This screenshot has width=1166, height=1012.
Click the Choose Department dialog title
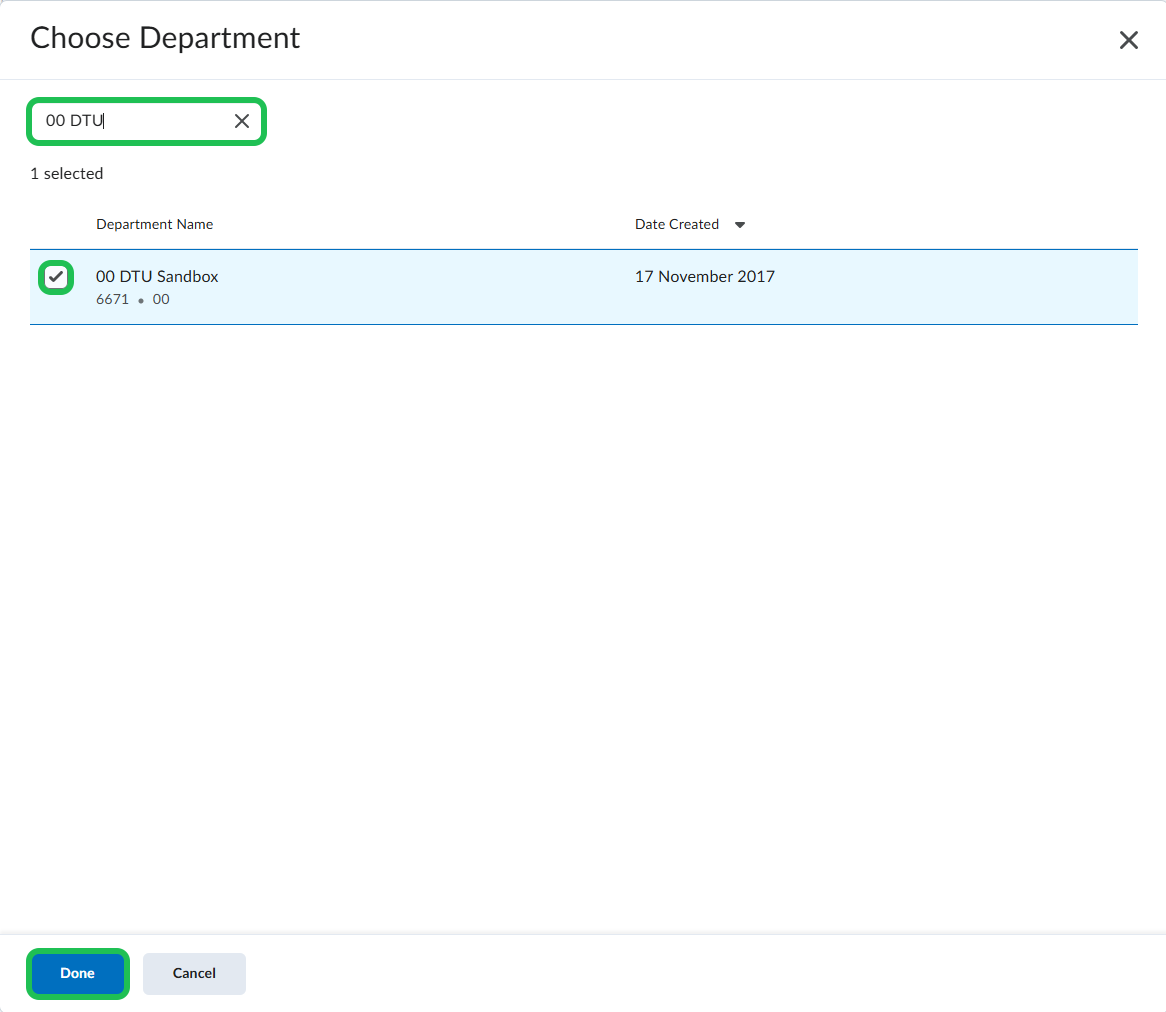click(x=165, y=38)
